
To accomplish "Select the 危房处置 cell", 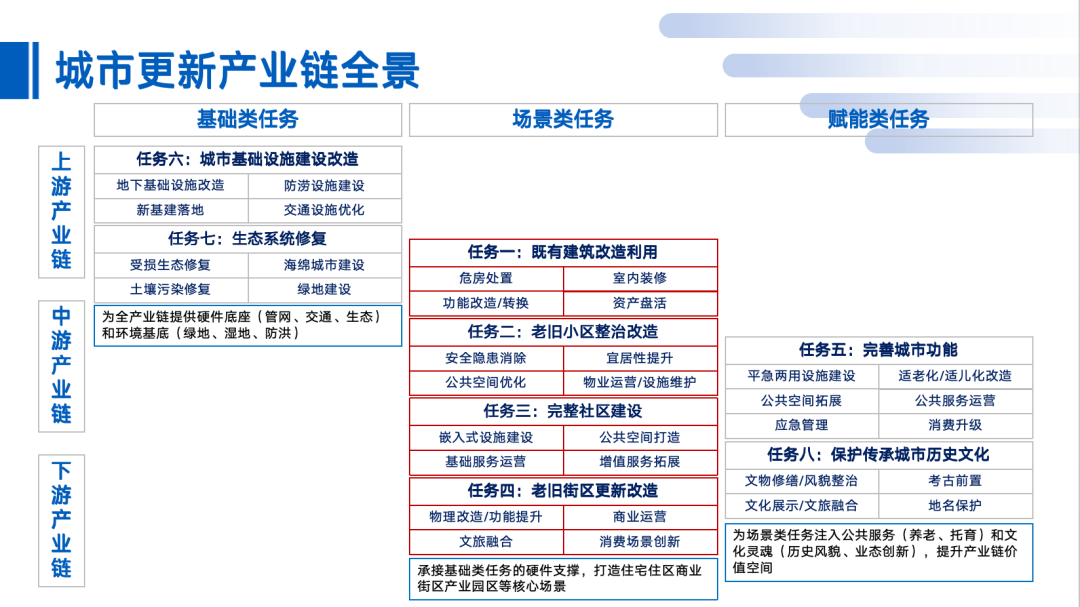I will click(x=486, y=278).
